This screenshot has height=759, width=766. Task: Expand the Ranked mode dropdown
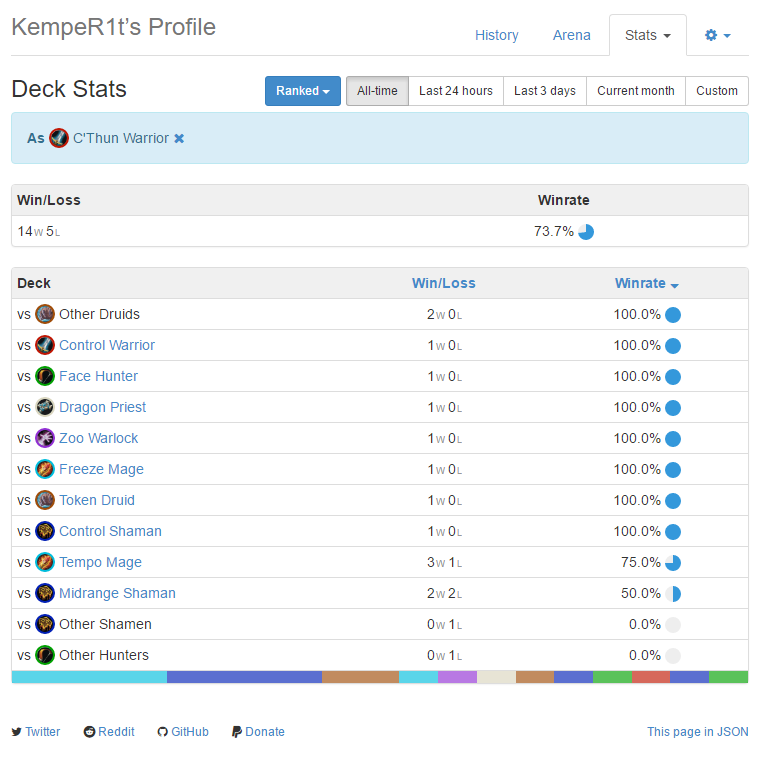302,91
